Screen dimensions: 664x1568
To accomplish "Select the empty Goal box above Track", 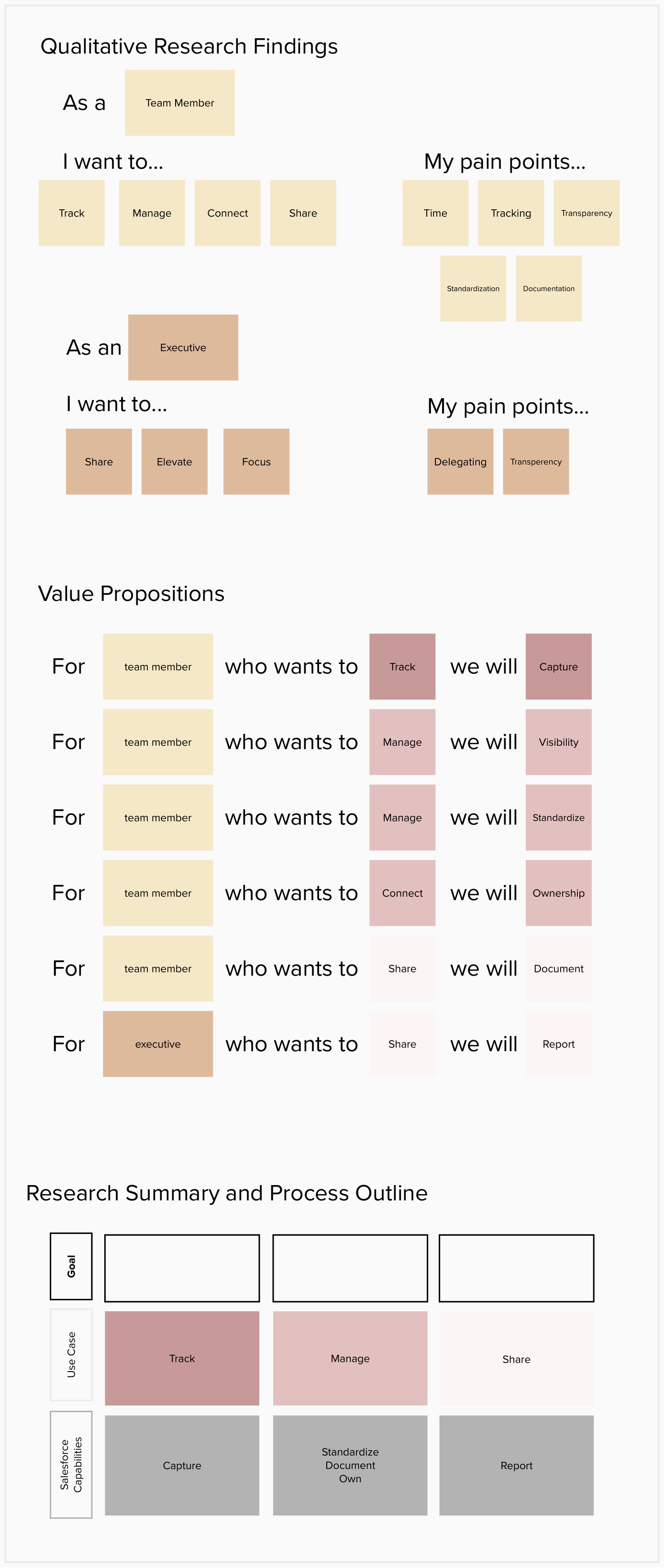I will 181,1268.
